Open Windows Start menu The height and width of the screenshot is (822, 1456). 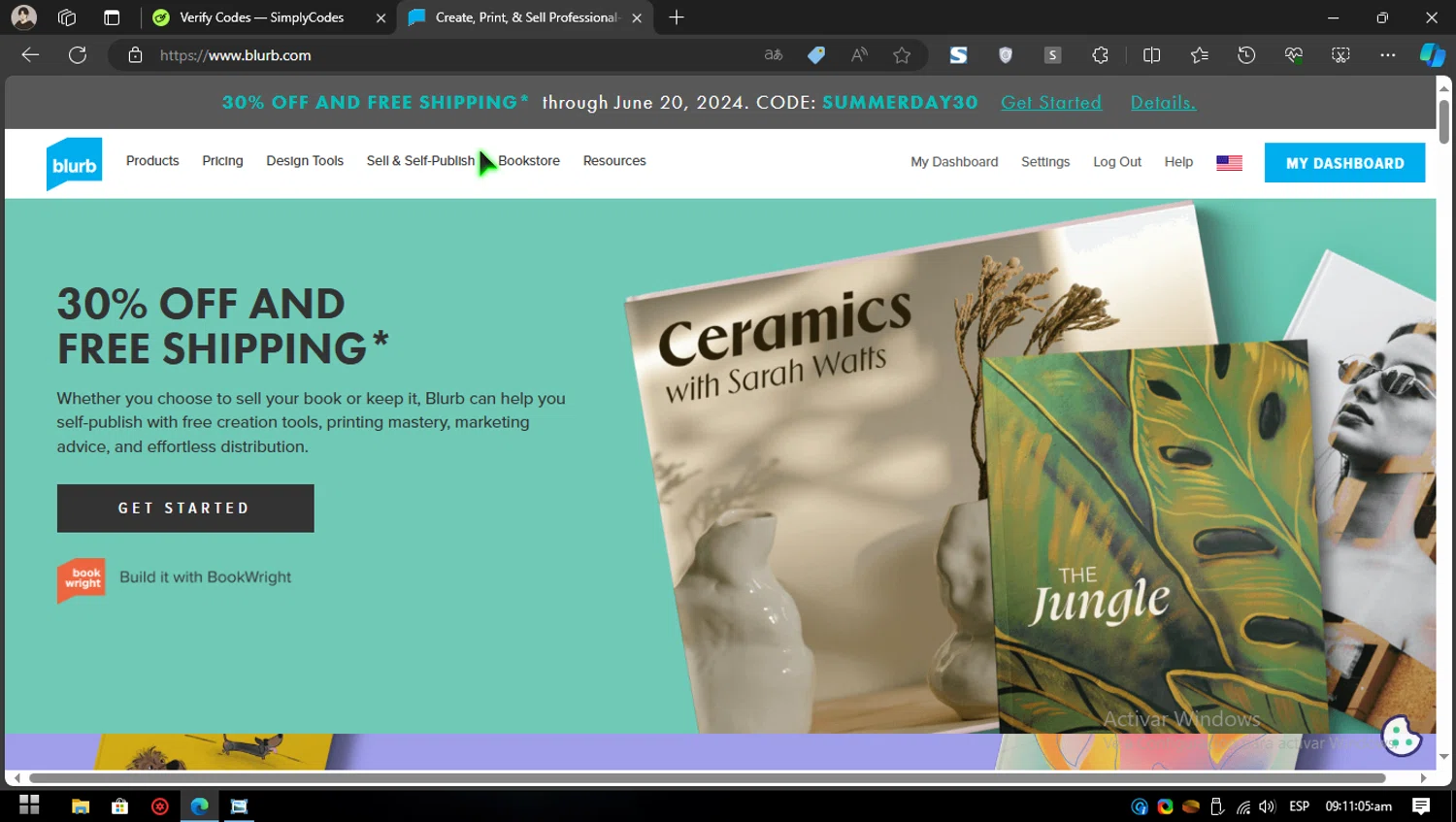(x=29, y=806)
